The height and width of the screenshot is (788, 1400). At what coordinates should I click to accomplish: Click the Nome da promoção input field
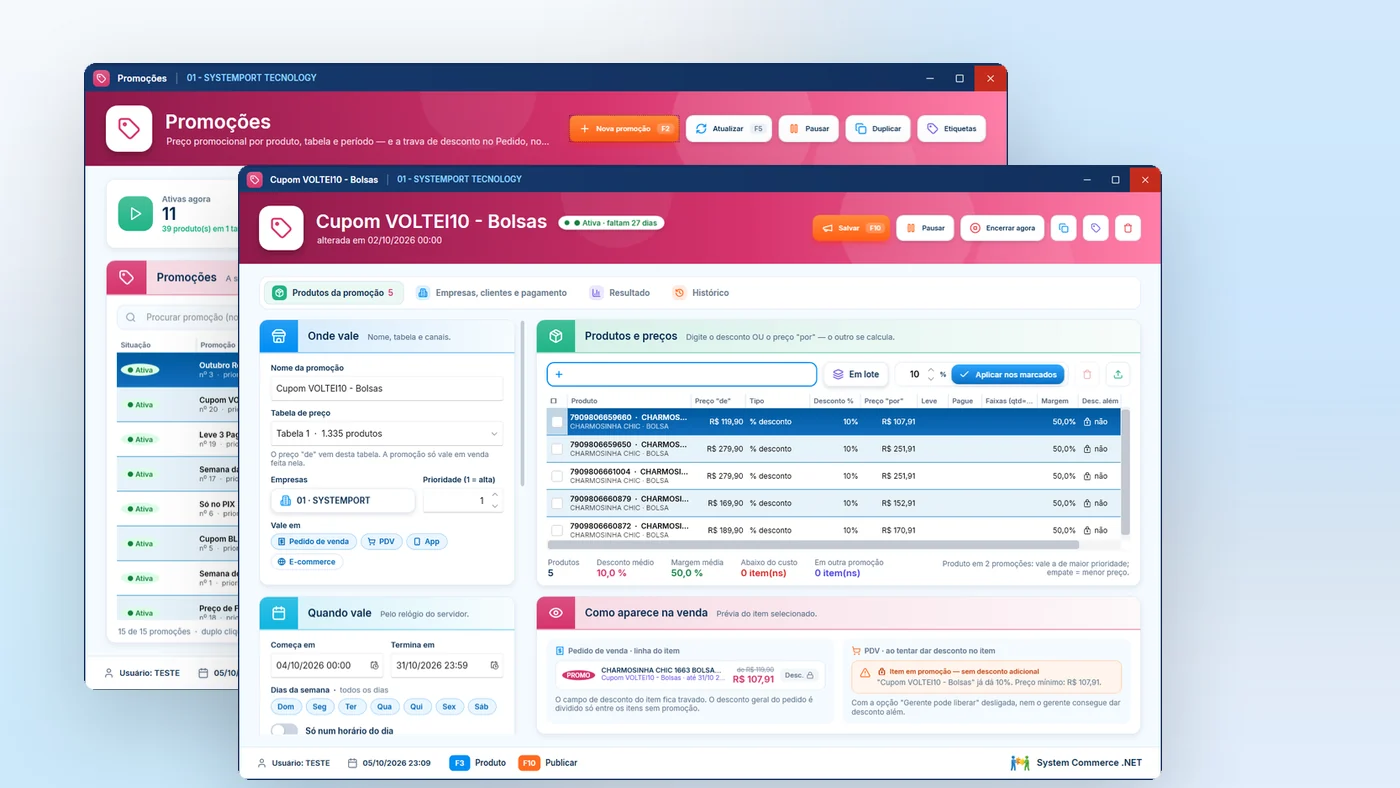tap(387, 388)
